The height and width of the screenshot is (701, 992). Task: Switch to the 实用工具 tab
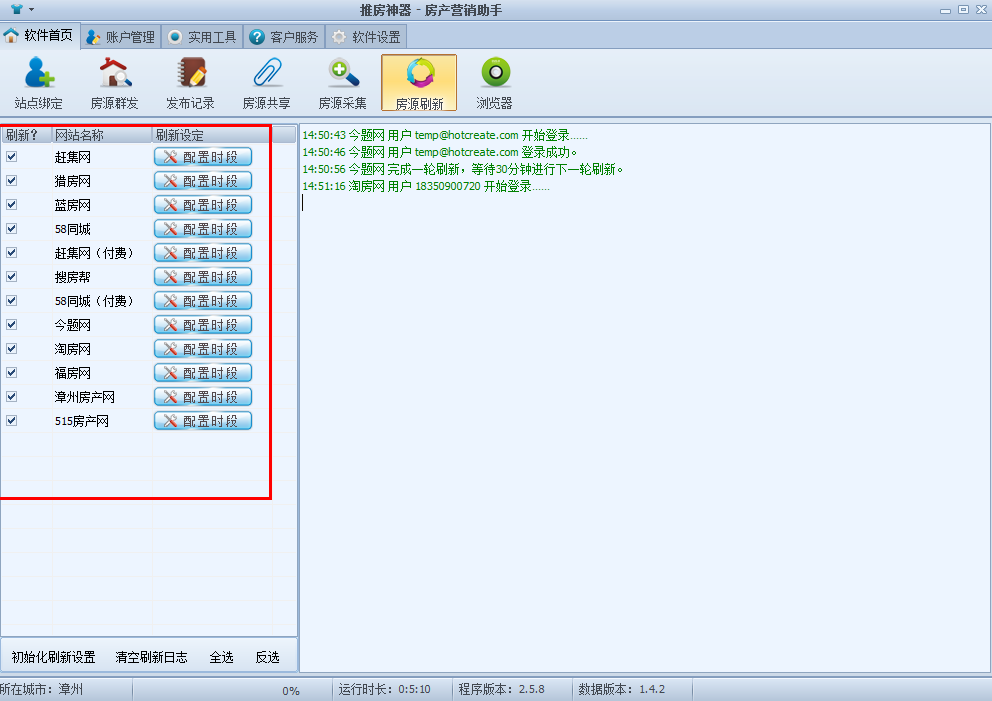click(x=202, y=37)
